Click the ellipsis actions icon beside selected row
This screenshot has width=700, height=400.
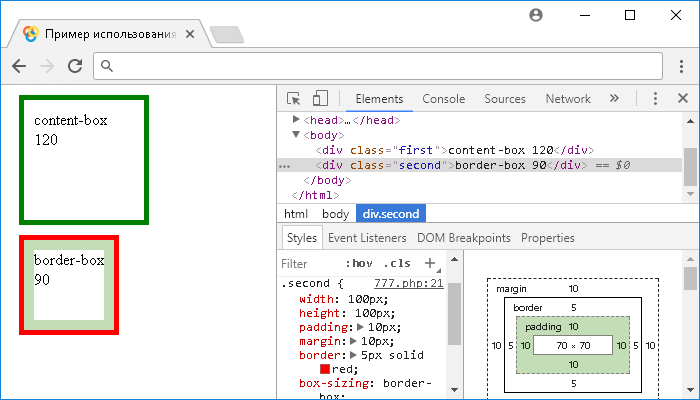[284, 167]
